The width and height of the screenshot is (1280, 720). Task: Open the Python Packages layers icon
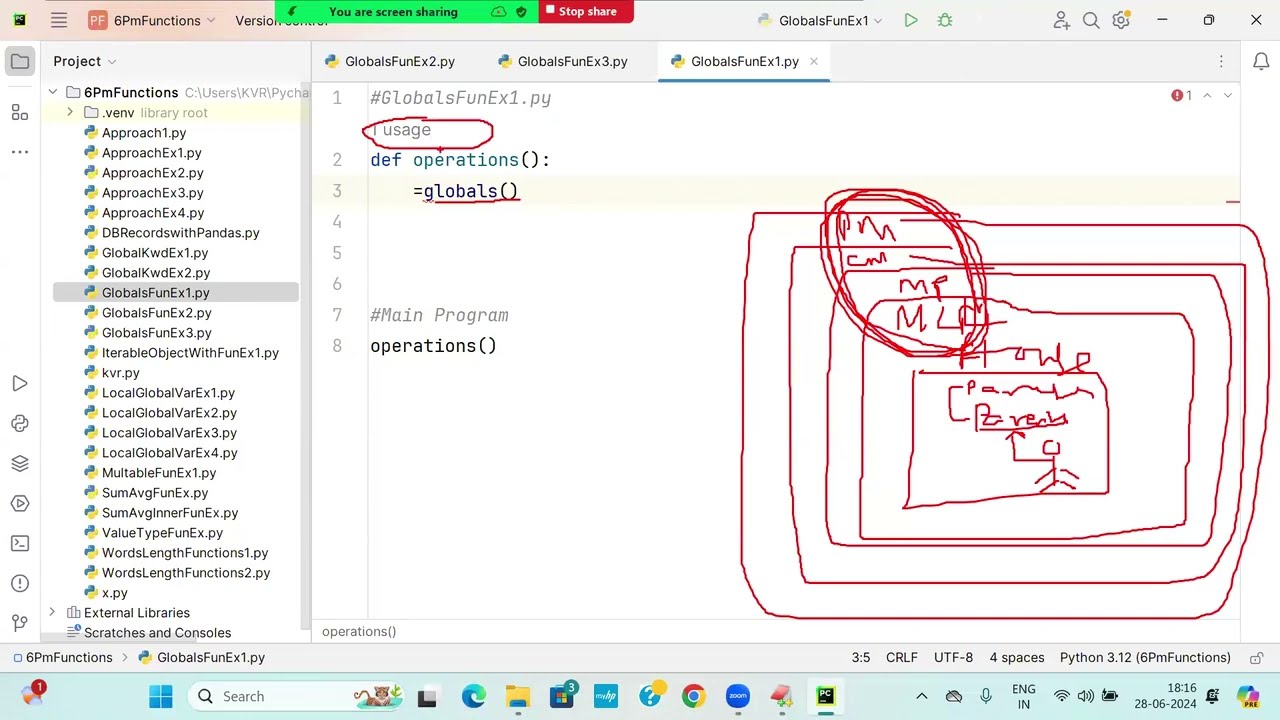point(20,464)
